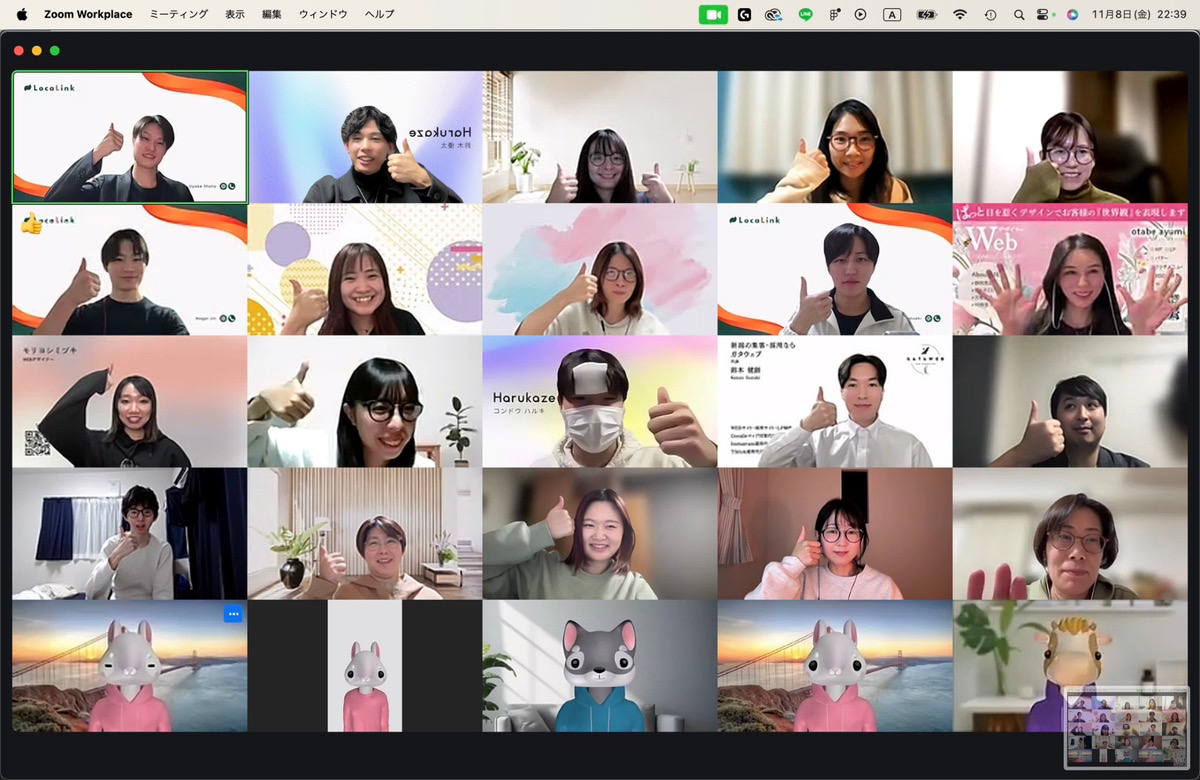Open the Apple menu
1200x780 pixels.
(22, 14)
